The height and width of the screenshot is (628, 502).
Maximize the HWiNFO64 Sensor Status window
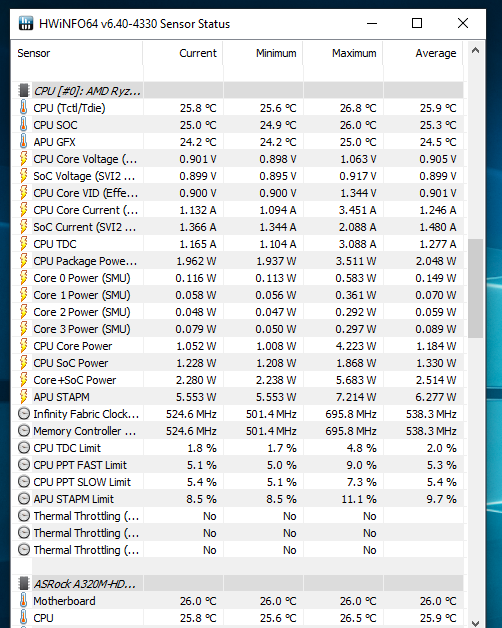(417, 23)
